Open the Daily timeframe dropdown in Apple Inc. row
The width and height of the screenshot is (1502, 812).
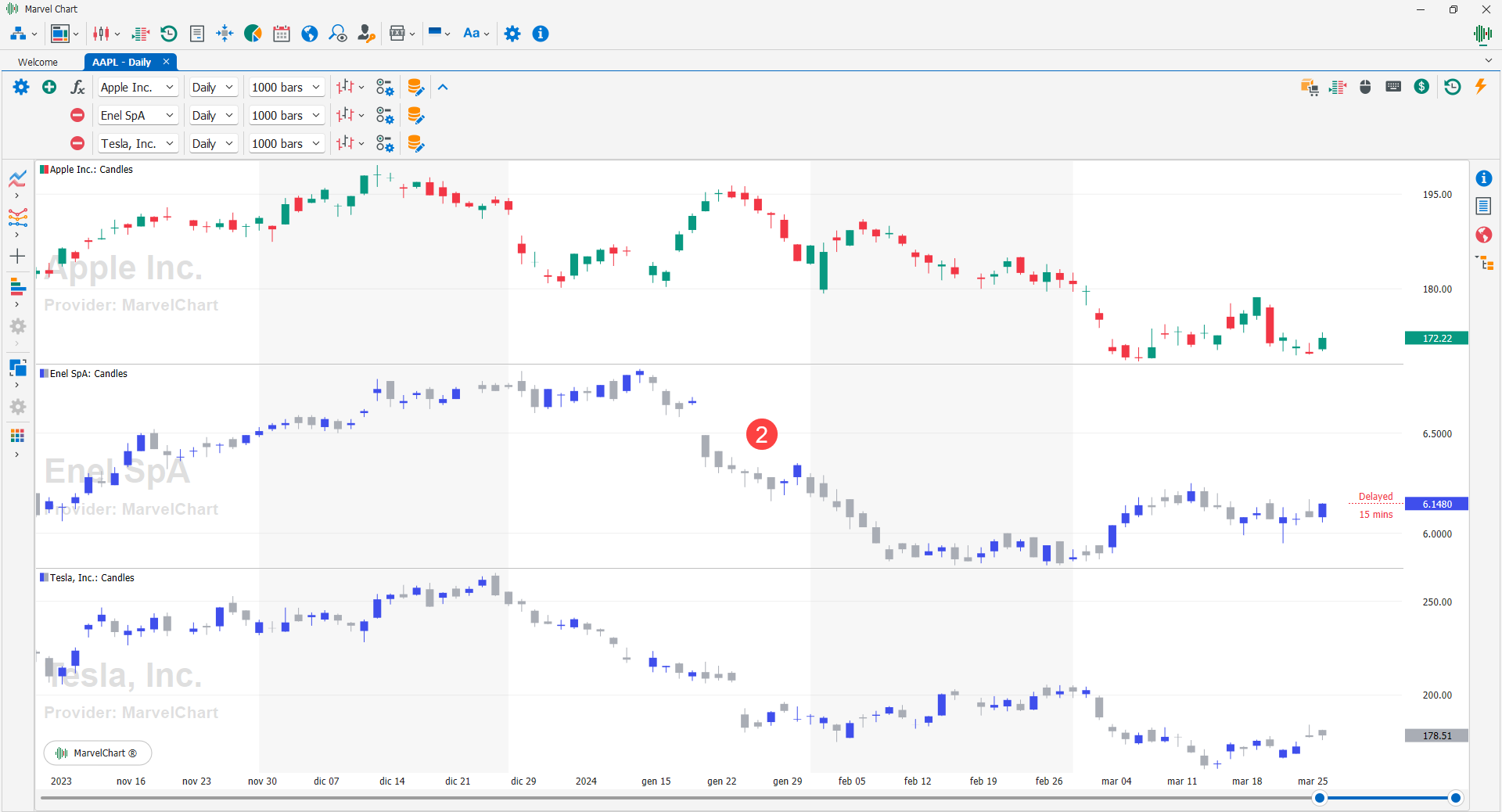tap(213, 88)
